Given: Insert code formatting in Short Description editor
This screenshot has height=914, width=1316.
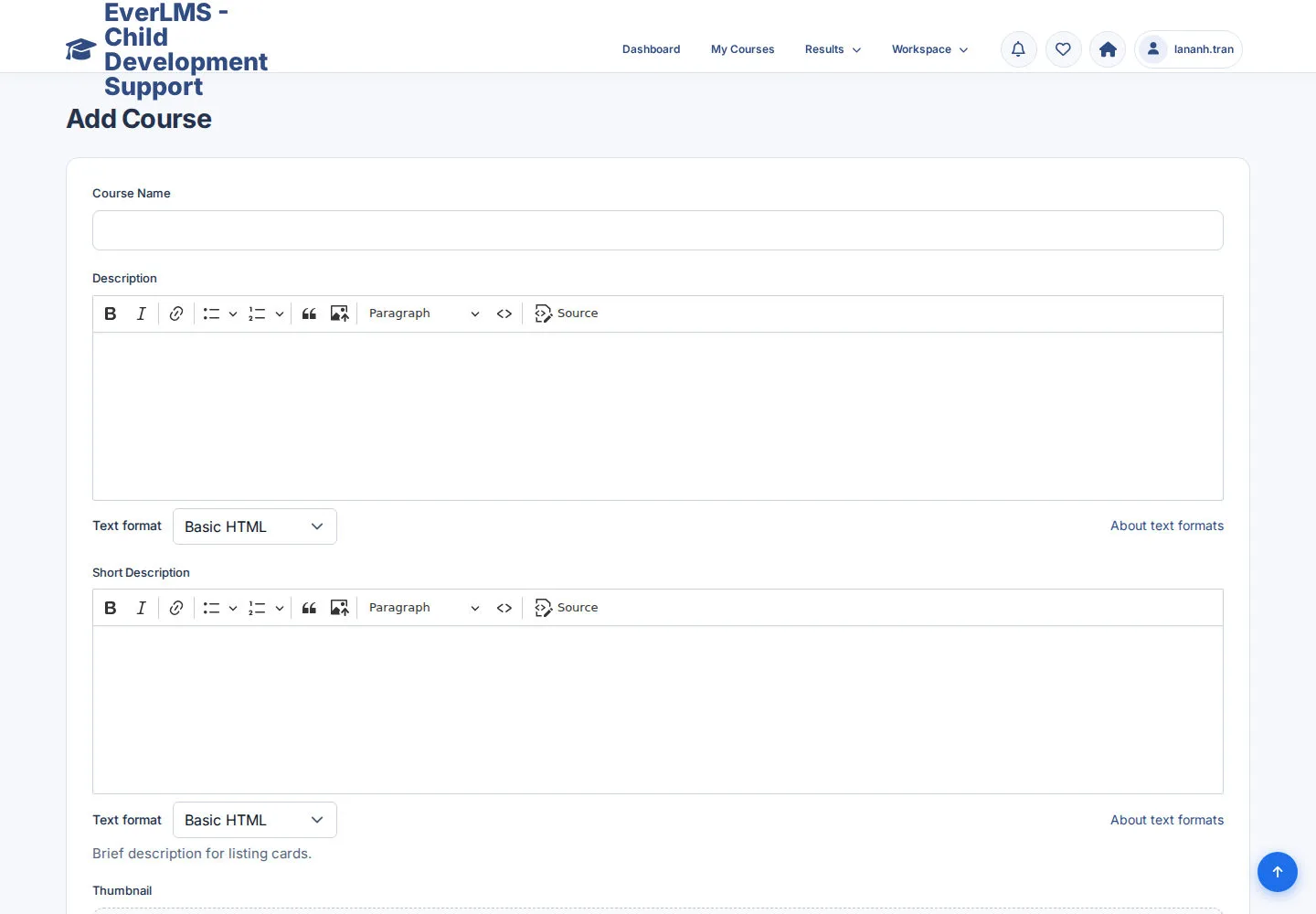Looking at the screenshot, I should (x=504, y=608).
